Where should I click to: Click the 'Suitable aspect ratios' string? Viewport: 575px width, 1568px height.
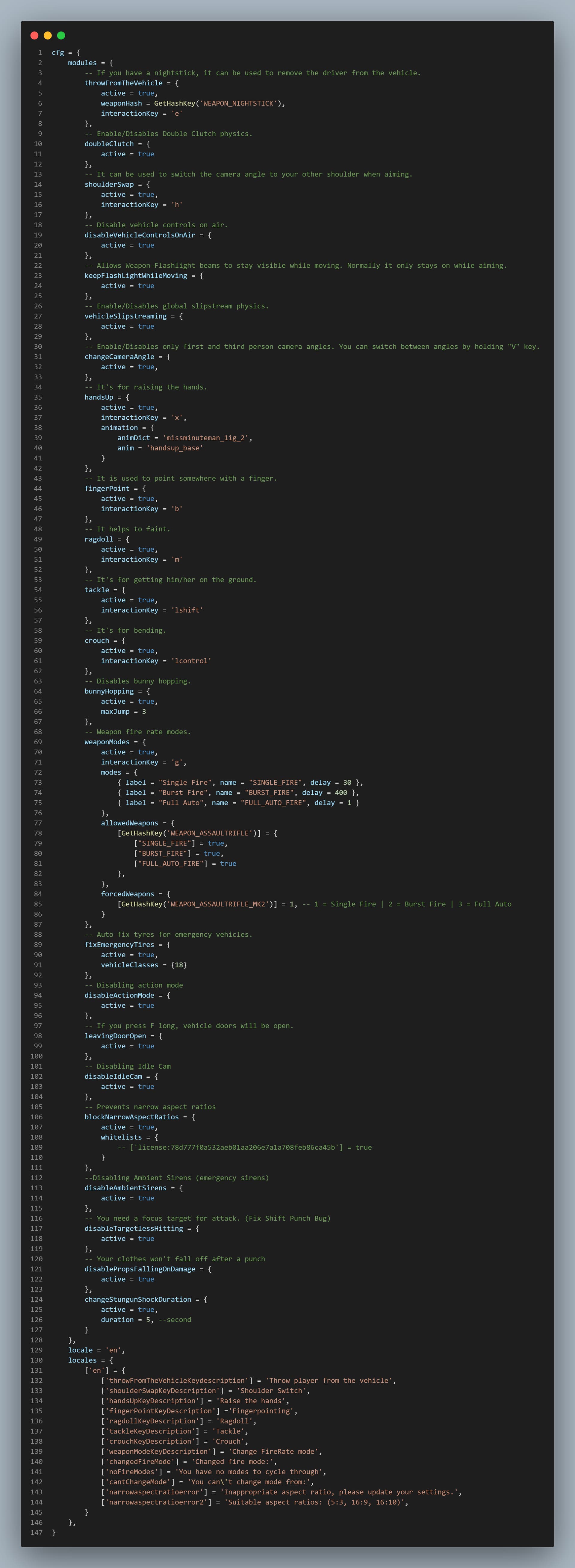314,1502
